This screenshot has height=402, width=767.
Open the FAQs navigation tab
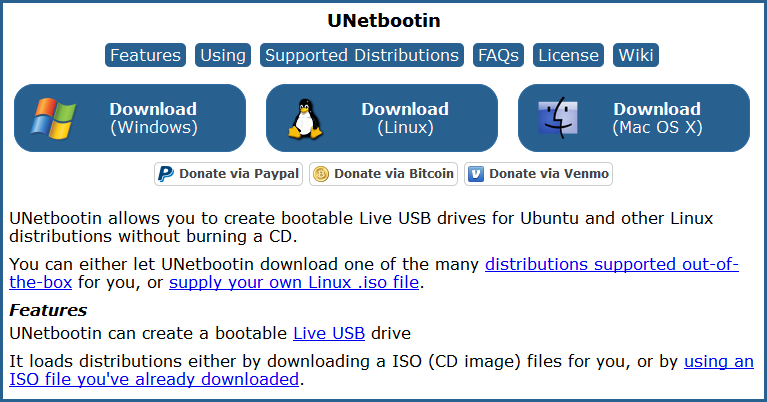click(498, 55)
